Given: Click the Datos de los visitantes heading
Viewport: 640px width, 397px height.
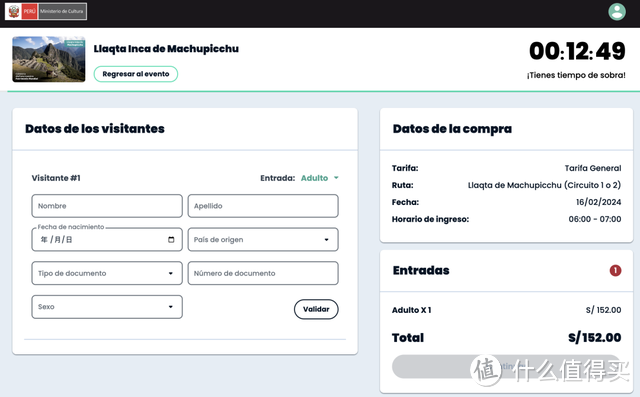Looking at the screenshot, I should click(x=95, y=129).
